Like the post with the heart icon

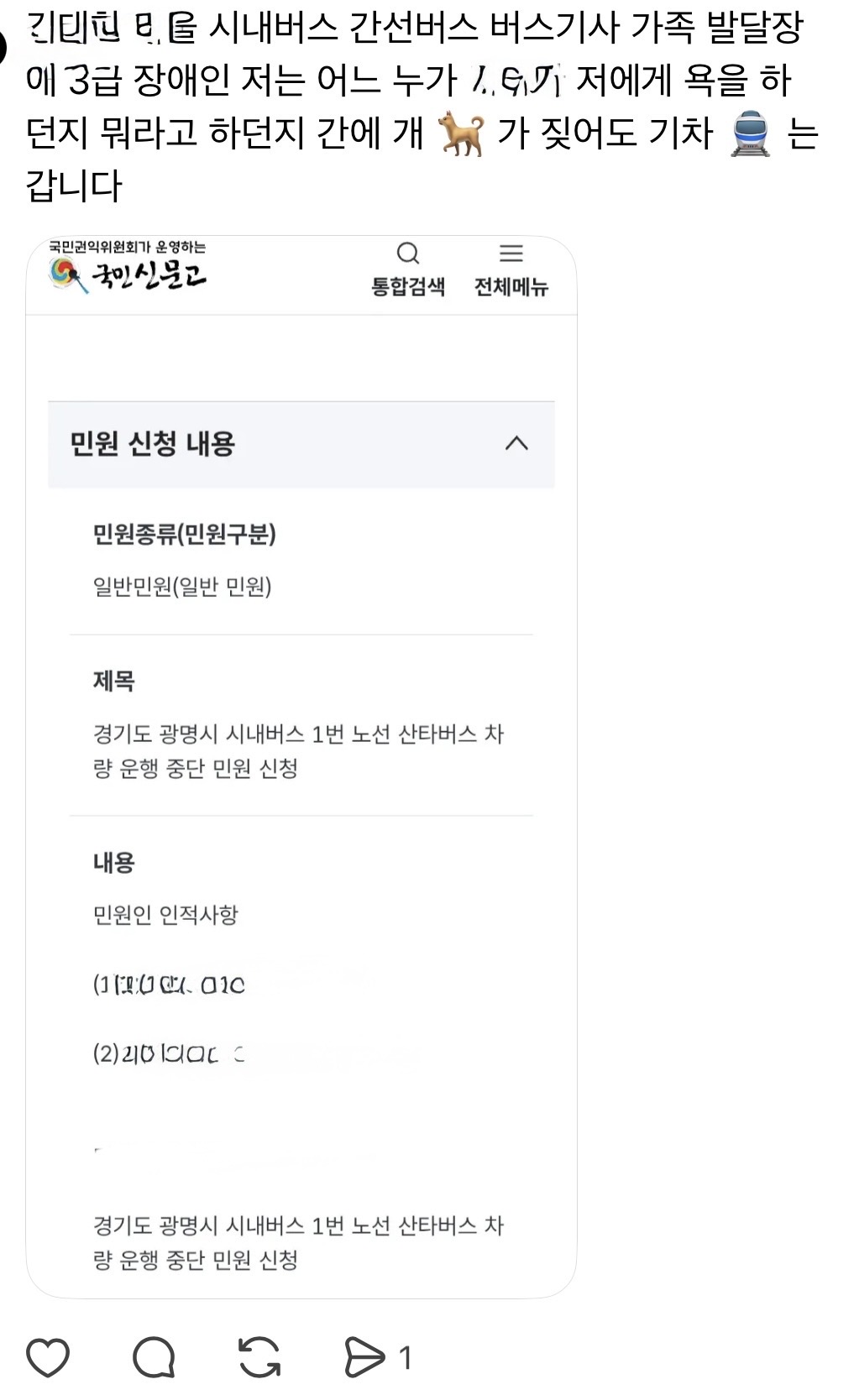pyautogui.click(x=48, y=1357)
